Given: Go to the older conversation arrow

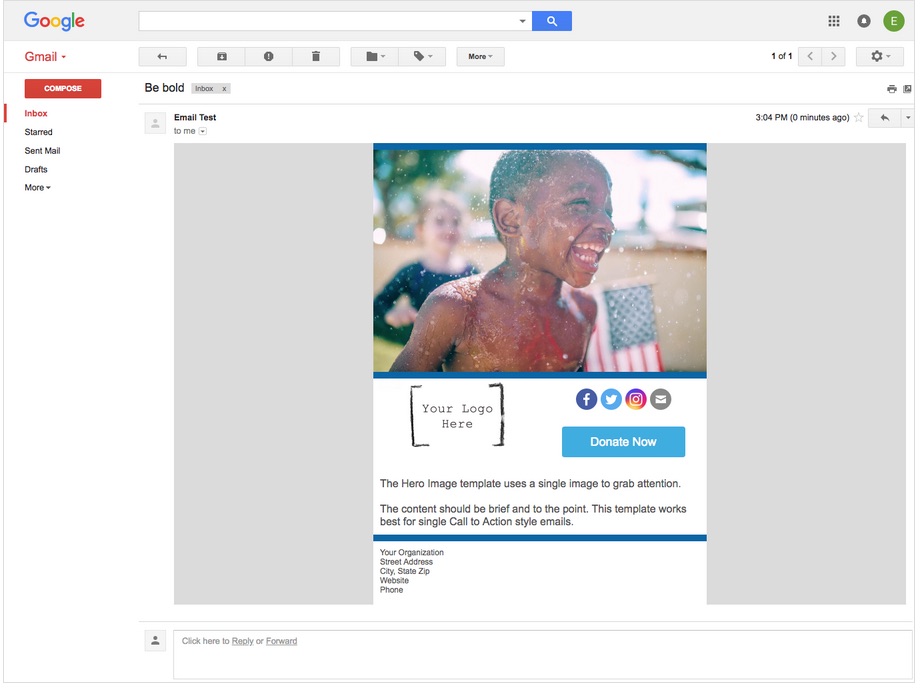Looking at the screenshot, I should (833, 56).
